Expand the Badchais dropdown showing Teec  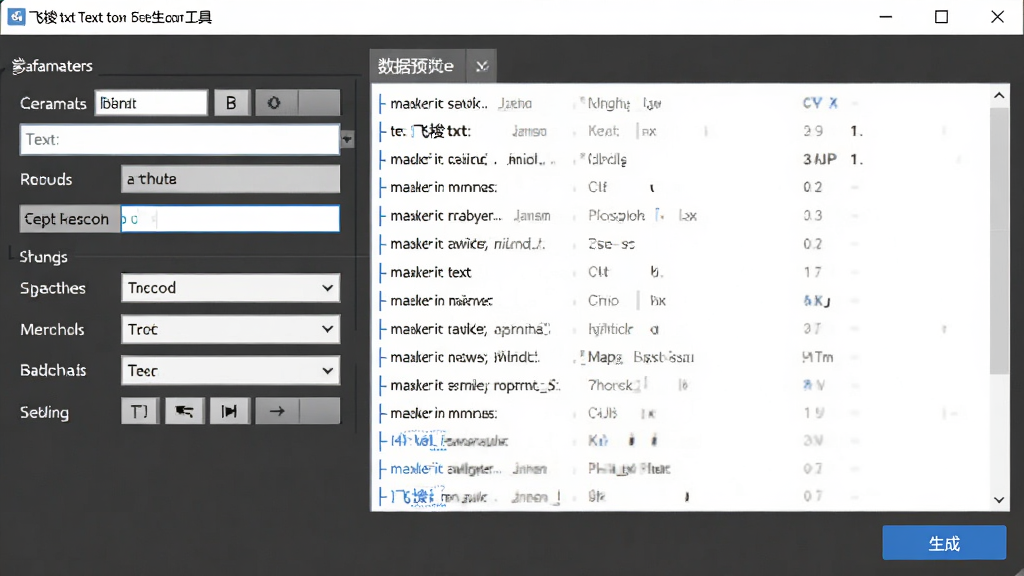click(230, 370)
